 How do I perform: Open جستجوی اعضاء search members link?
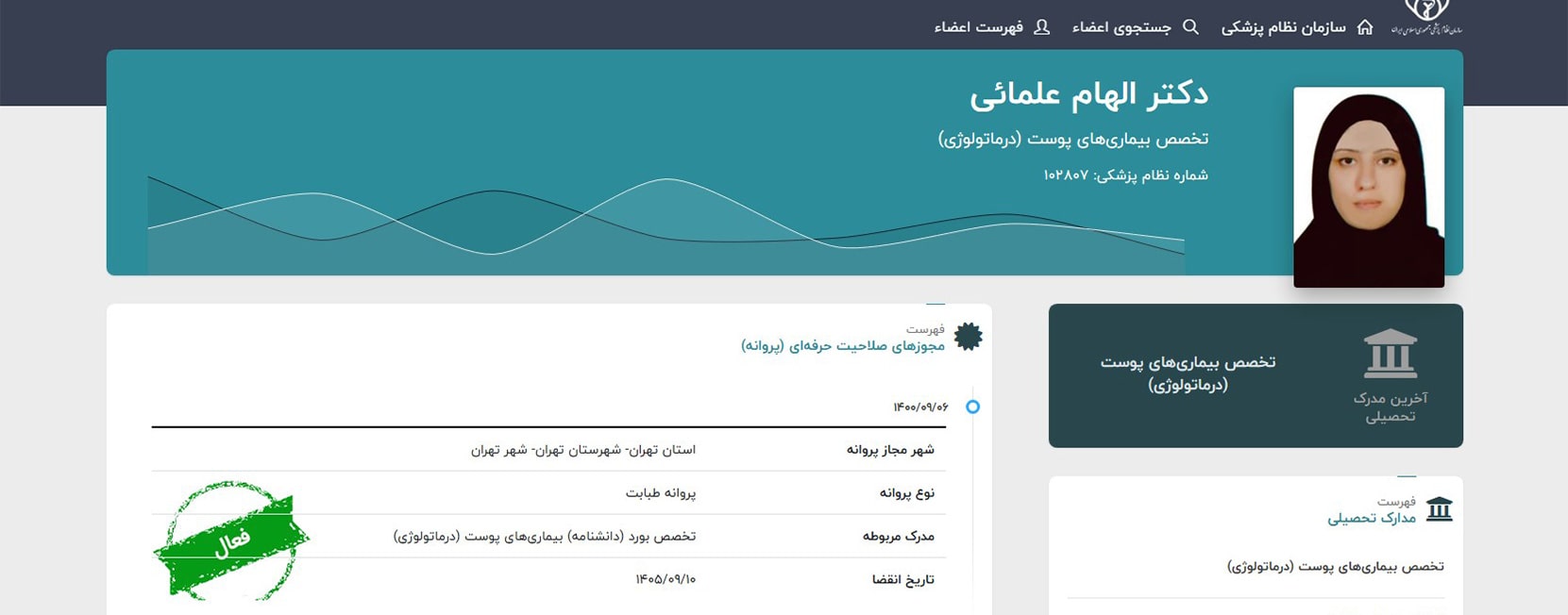1121,27
